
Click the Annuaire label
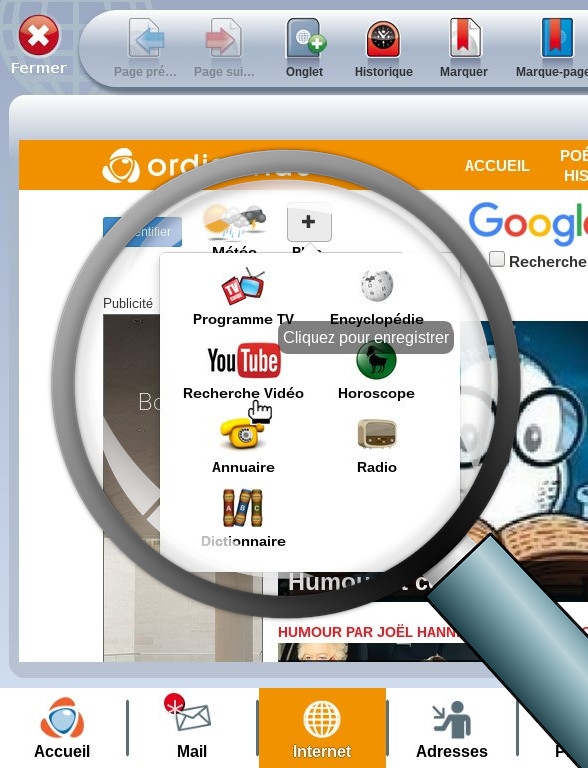point(243,467)
